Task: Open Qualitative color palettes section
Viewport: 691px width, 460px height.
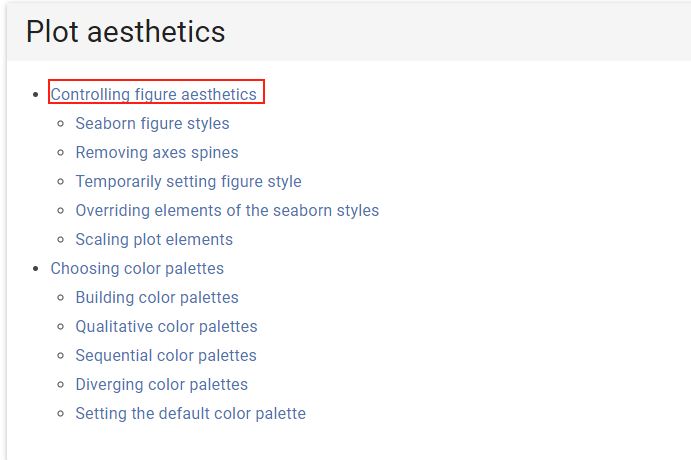Action: click(x=166, y=327)
